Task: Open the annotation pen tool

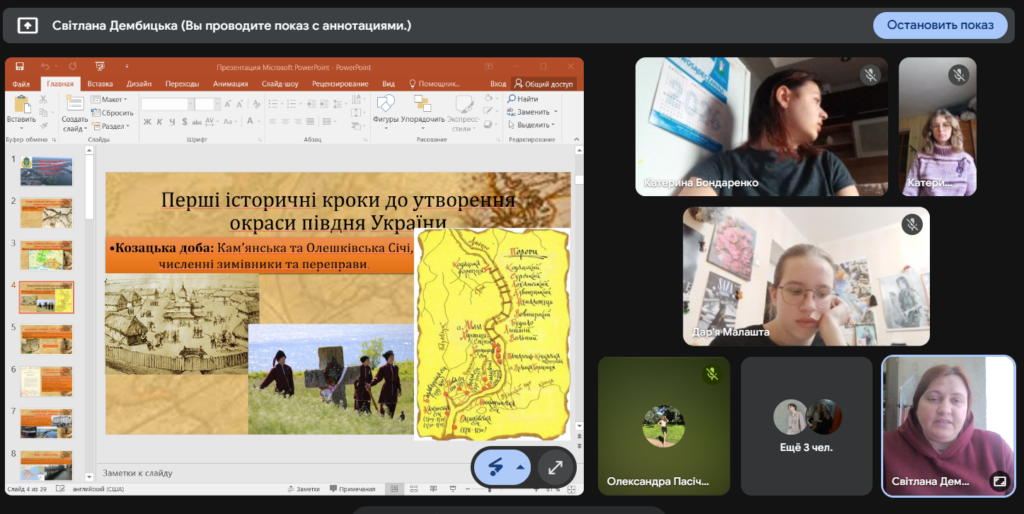Action: click(x=492, y=467)
